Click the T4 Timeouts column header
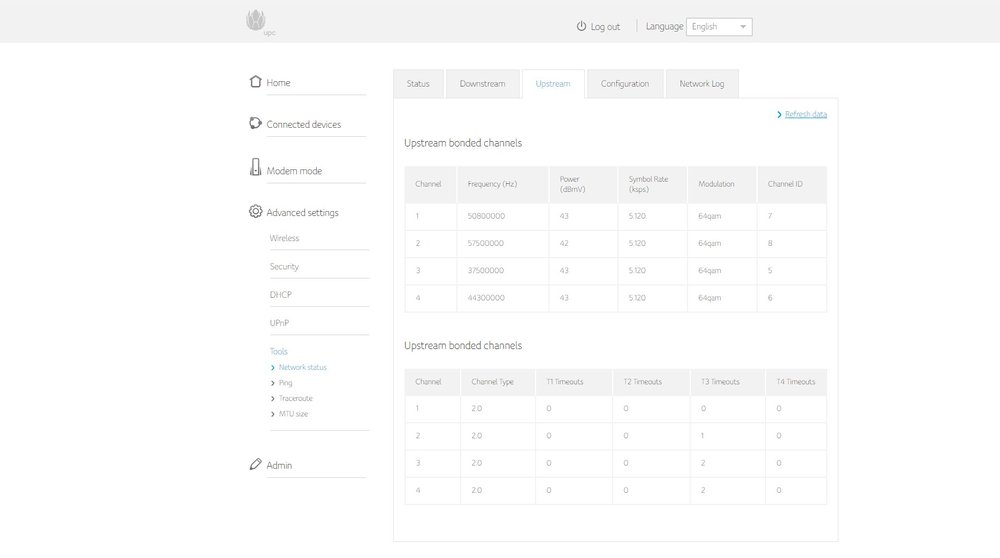1000x558 pixels. click(x=795, y=382)
